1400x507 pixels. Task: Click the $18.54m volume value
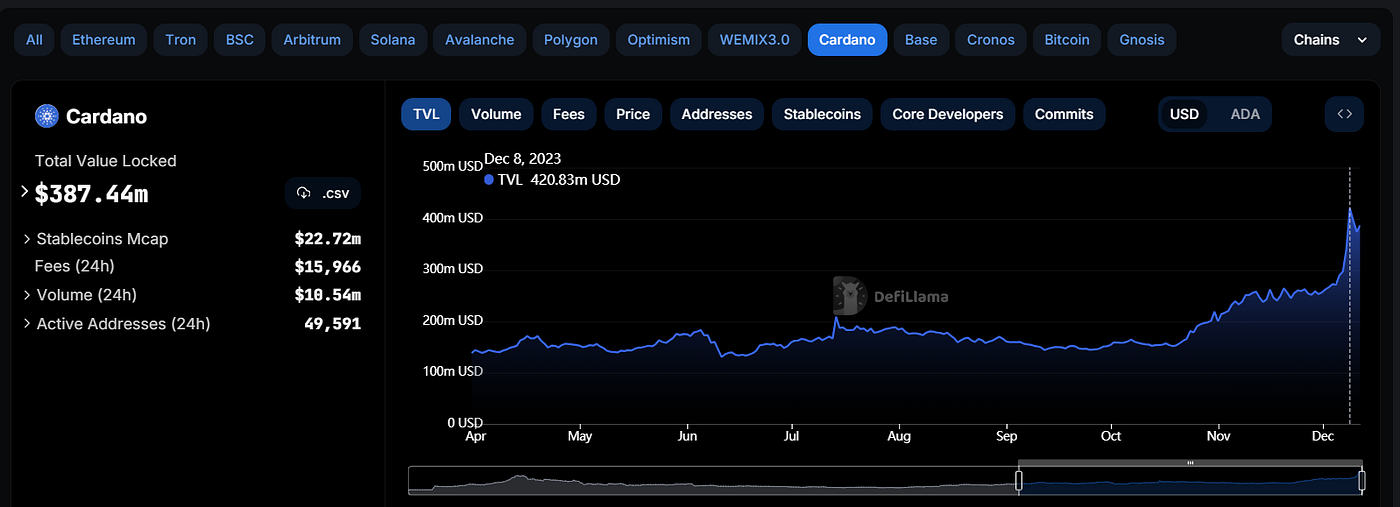[328, 295]
